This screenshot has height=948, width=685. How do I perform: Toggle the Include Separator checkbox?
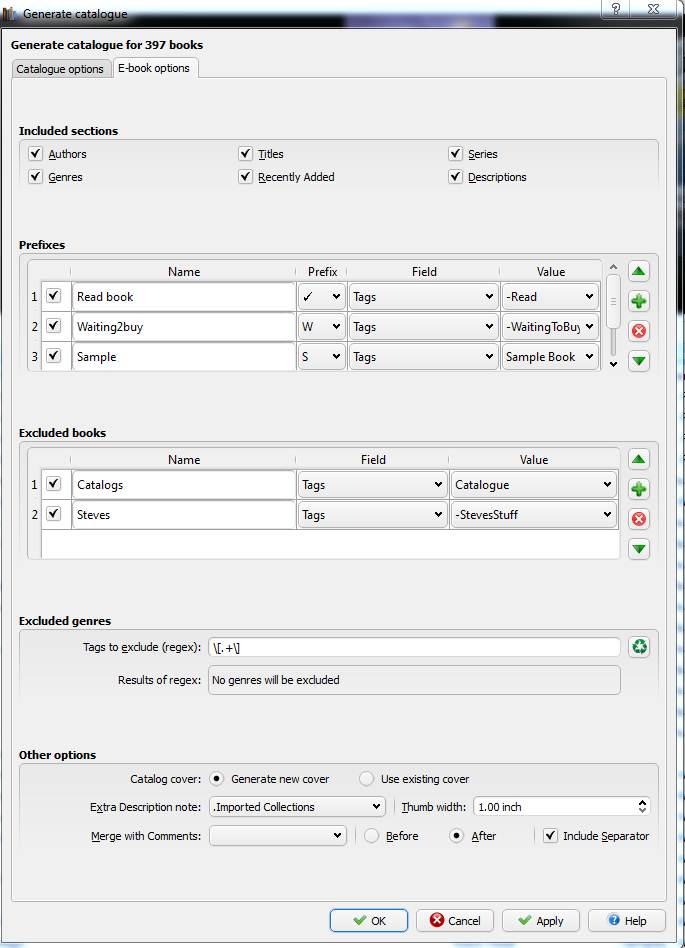pyautogui.click(x=550, y=836)
